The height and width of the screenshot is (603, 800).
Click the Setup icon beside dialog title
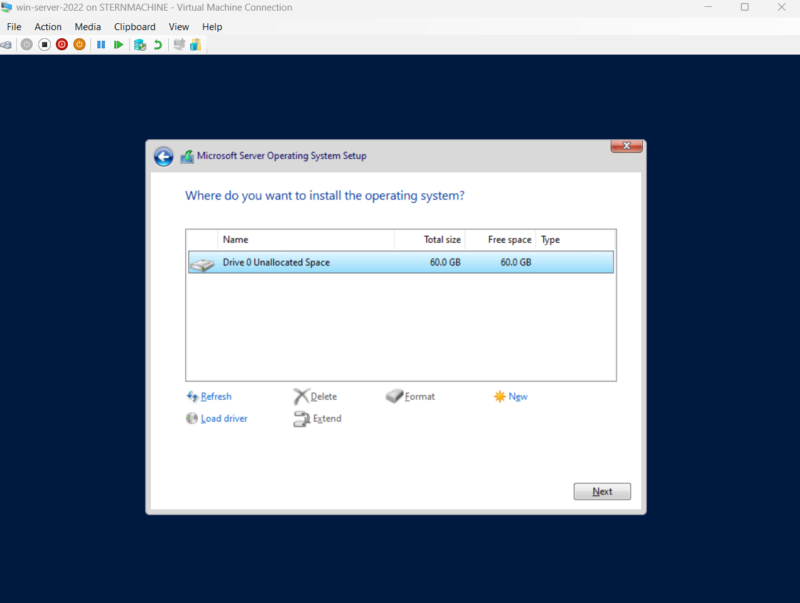187,157
